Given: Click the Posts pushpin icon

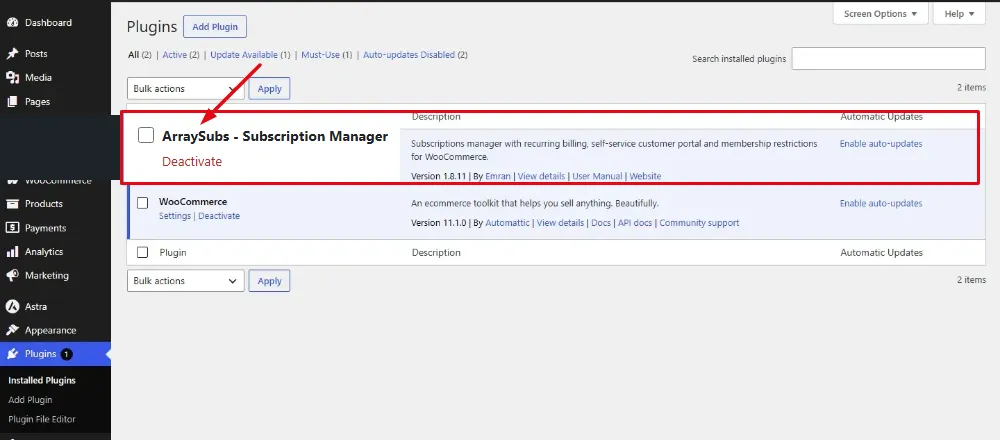Looking at the screenshot, I should [x=12, y=54].
